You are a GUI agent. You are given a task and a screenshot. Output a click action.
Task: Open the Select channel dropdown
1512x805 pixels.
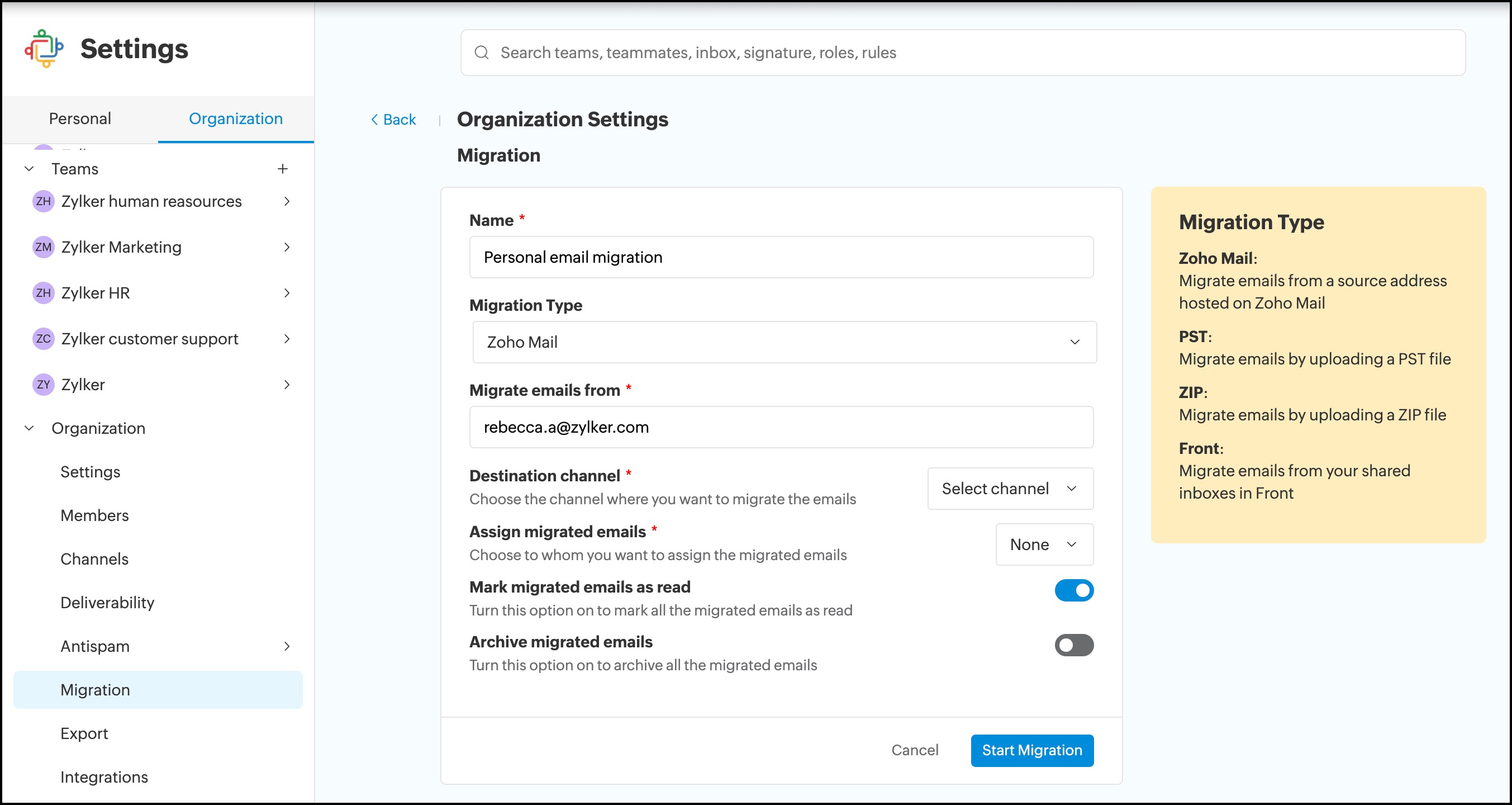(x=1010, y=489)
